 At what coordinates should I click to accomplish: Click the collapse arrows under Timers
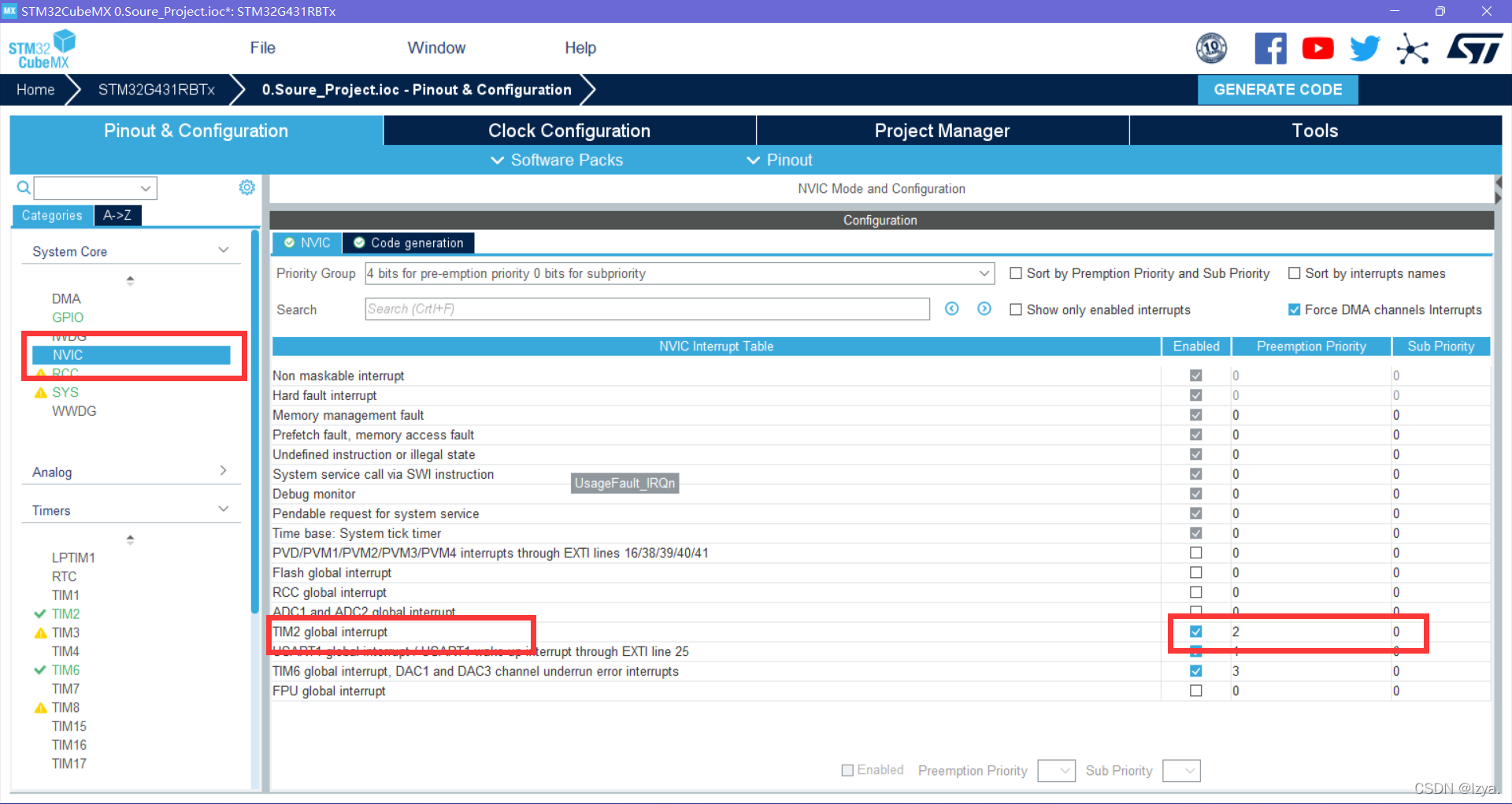[130, 539]
